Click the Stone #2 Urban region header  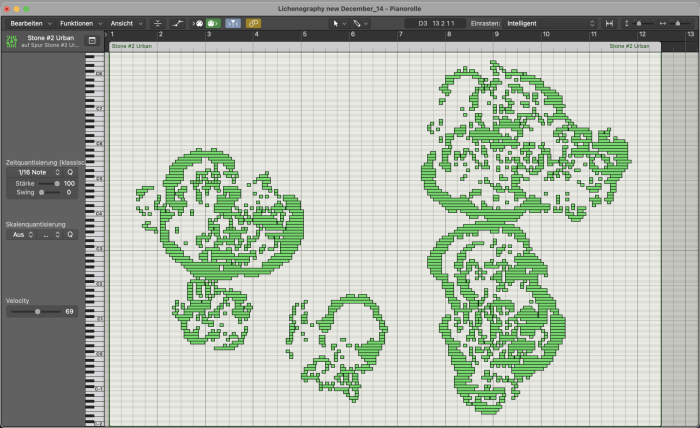pos(385,46)
